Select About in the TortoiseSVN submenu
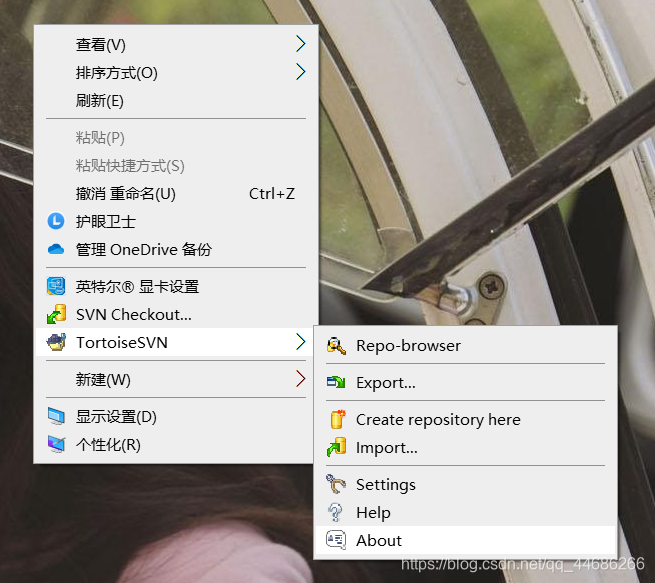This screenshot has width=655, height=583. click(x=465, y=540)
